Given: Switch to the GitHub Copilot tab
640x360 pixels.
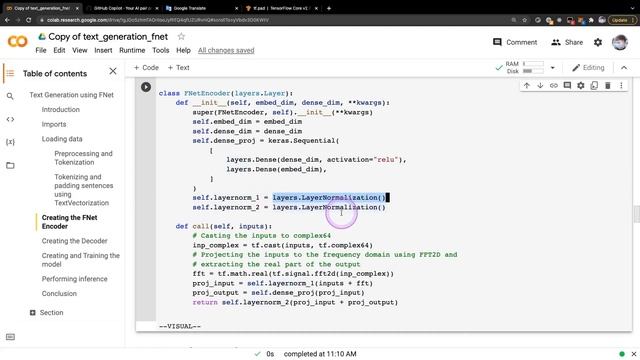Looking at the screenshot, I should tap(122, 8).
